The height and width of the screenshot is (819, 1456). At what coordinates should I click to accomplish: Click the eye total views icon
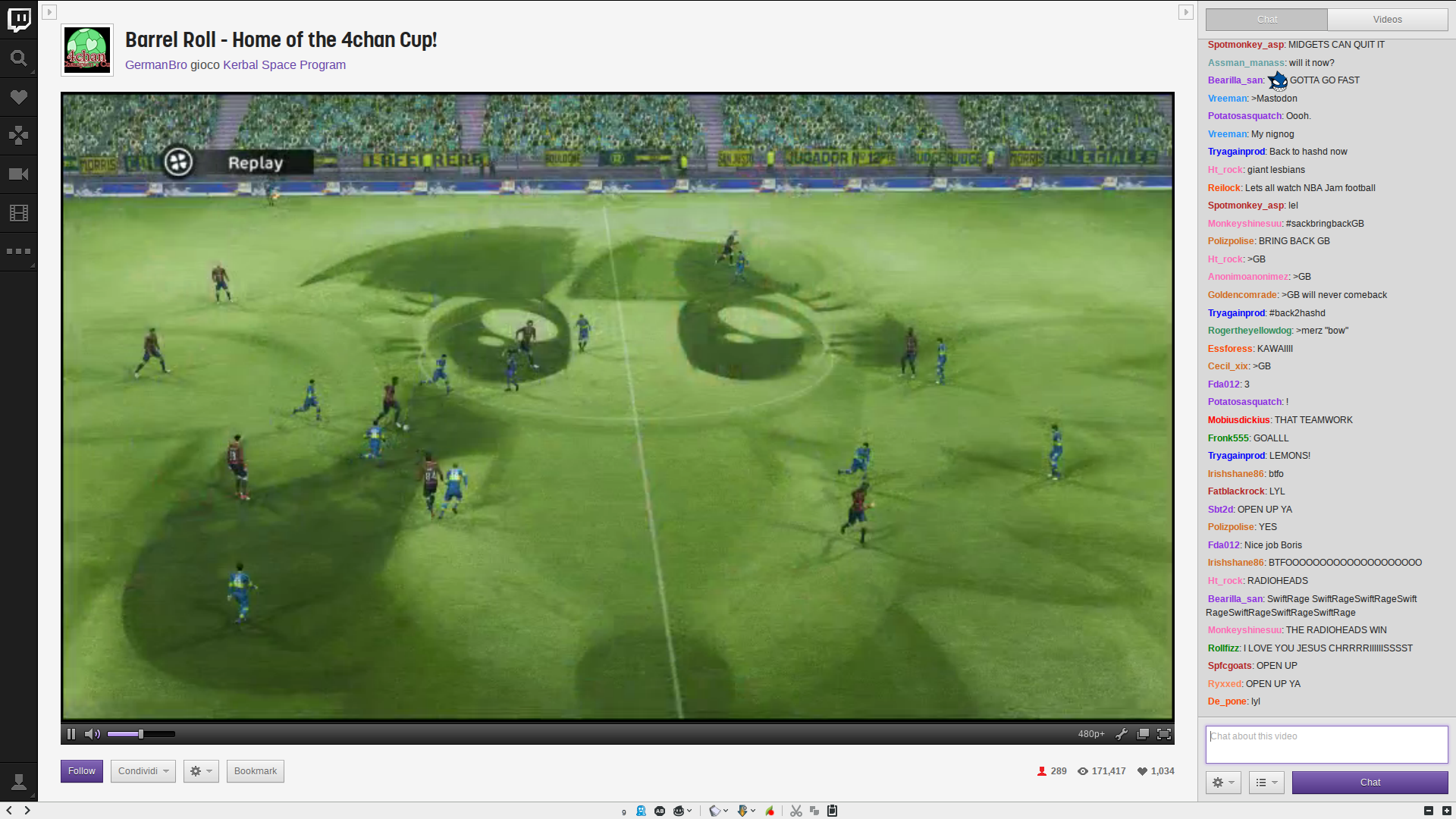coord(1083,771)
